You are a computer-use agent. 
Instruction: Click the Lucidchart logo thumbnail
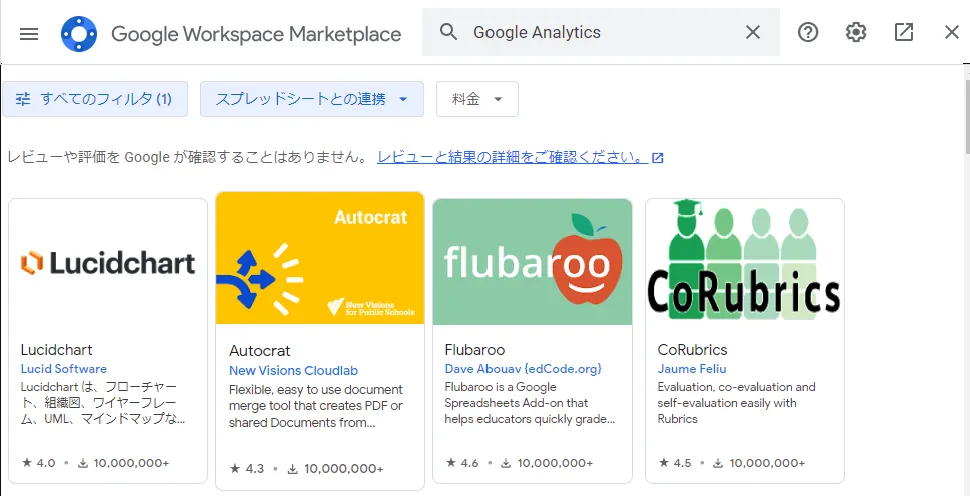[x=108, y=262]
